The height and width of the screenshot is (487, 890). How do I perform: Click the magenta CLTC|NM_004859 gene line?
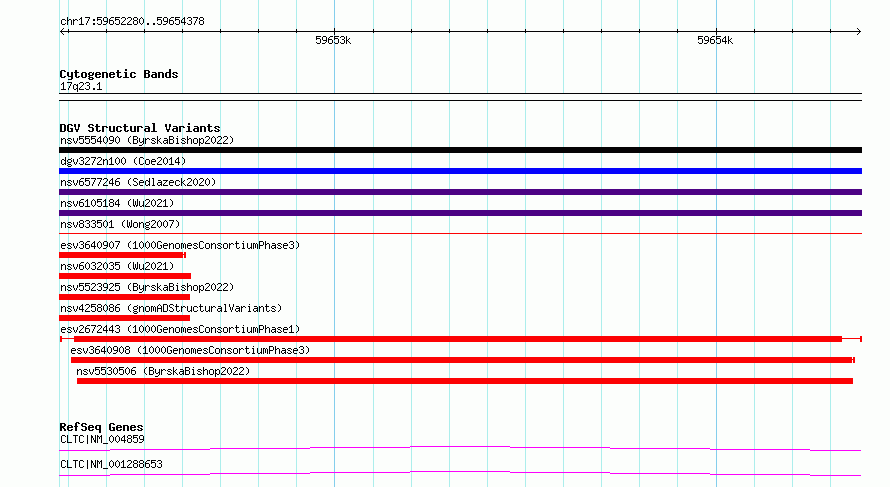(x=460, y=448)
